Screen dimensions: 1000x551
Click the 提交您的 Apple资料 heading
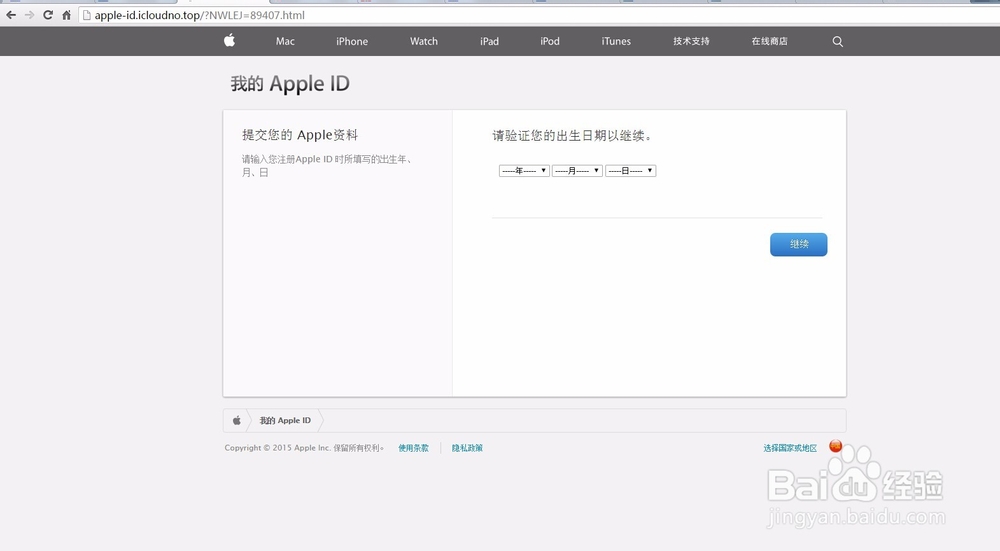pos(300,135)
